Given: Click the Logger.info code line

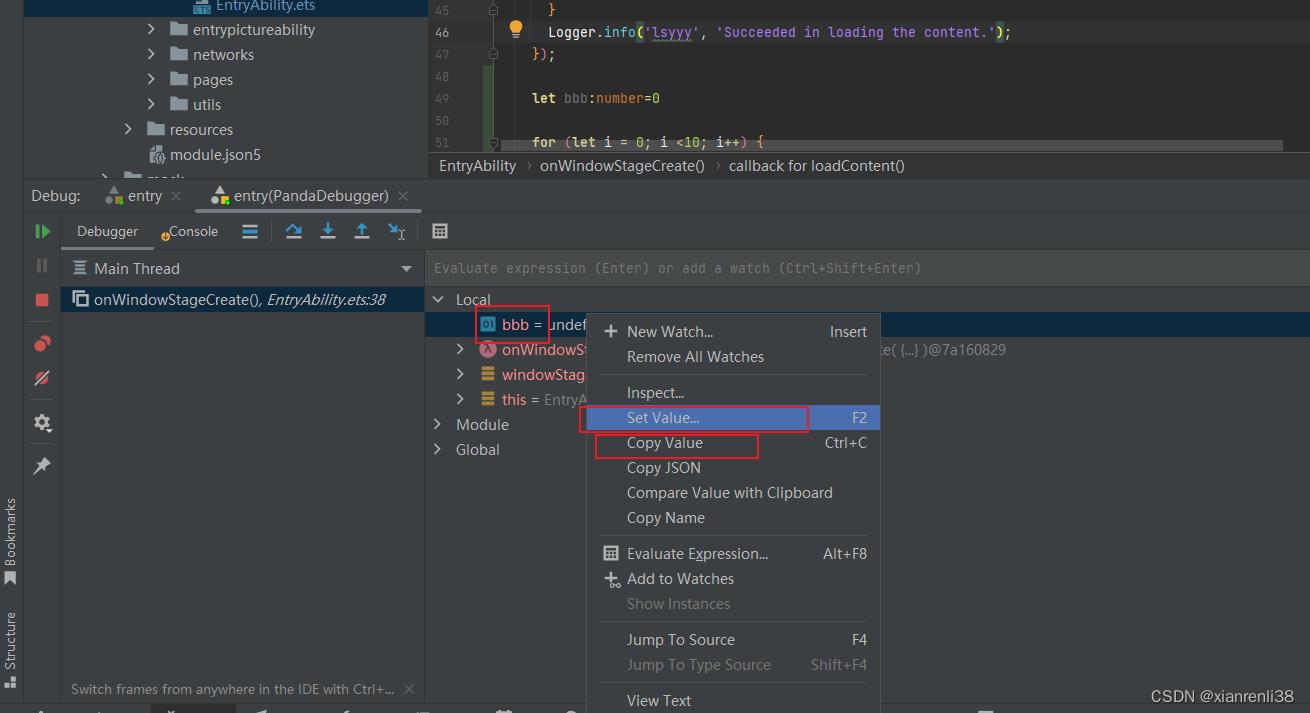Looking at the screenshot, I should coord(780,32).
